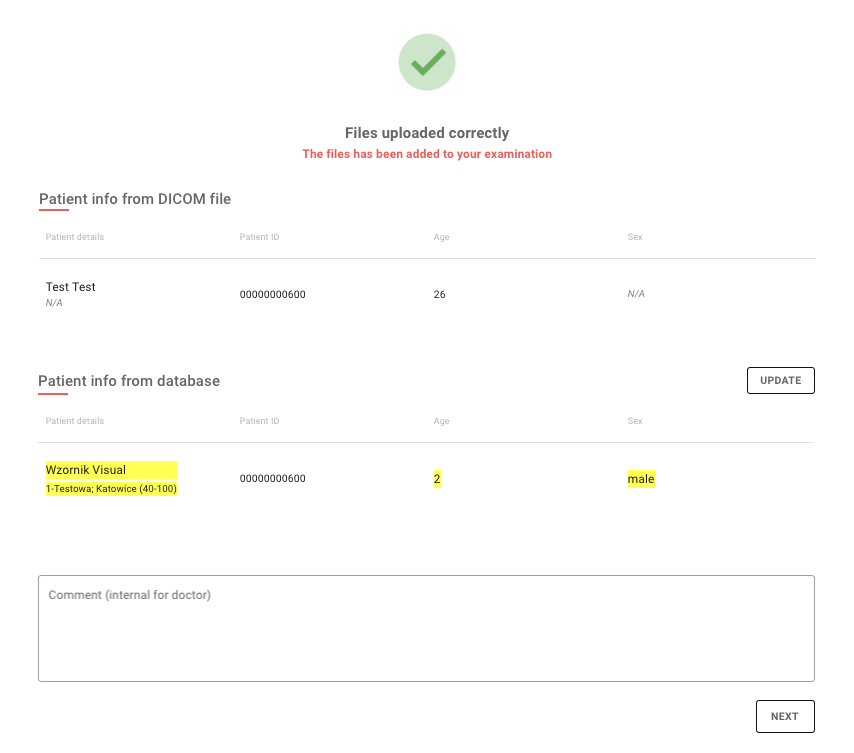Click the Age column header in database table
Image resolution: width=854 pixels, height=753 pixels.
pyautogui.click(x=441, y=421)
